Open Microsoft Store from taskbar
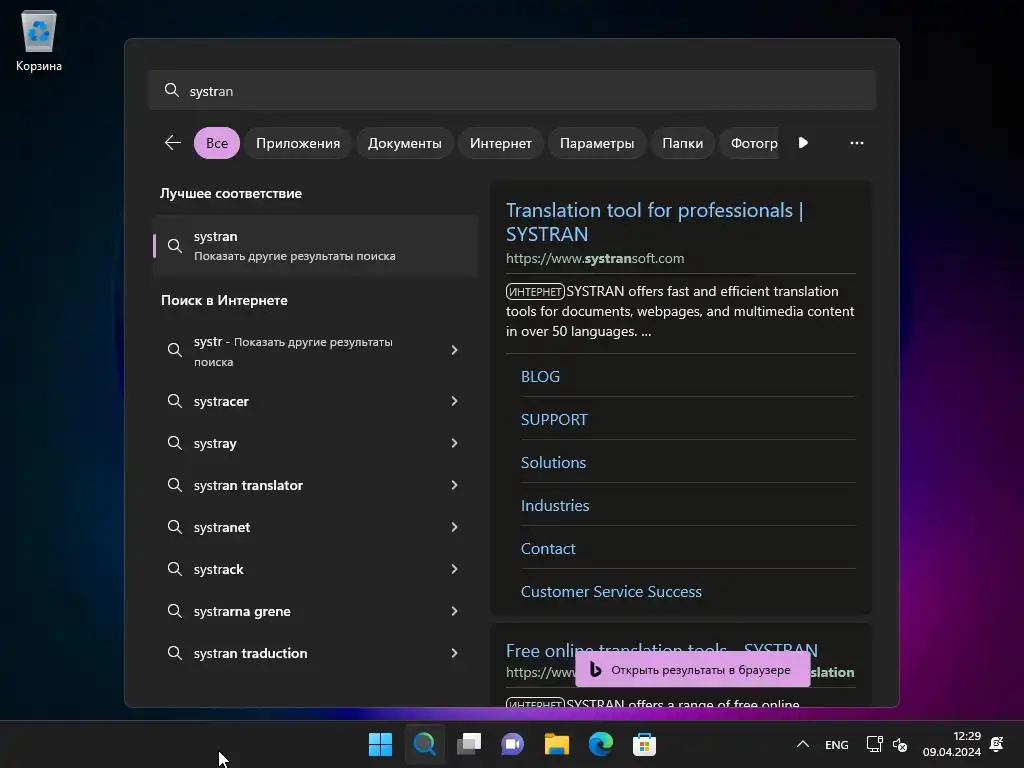The image size is (1024, 768). click(x=645, y=744)
